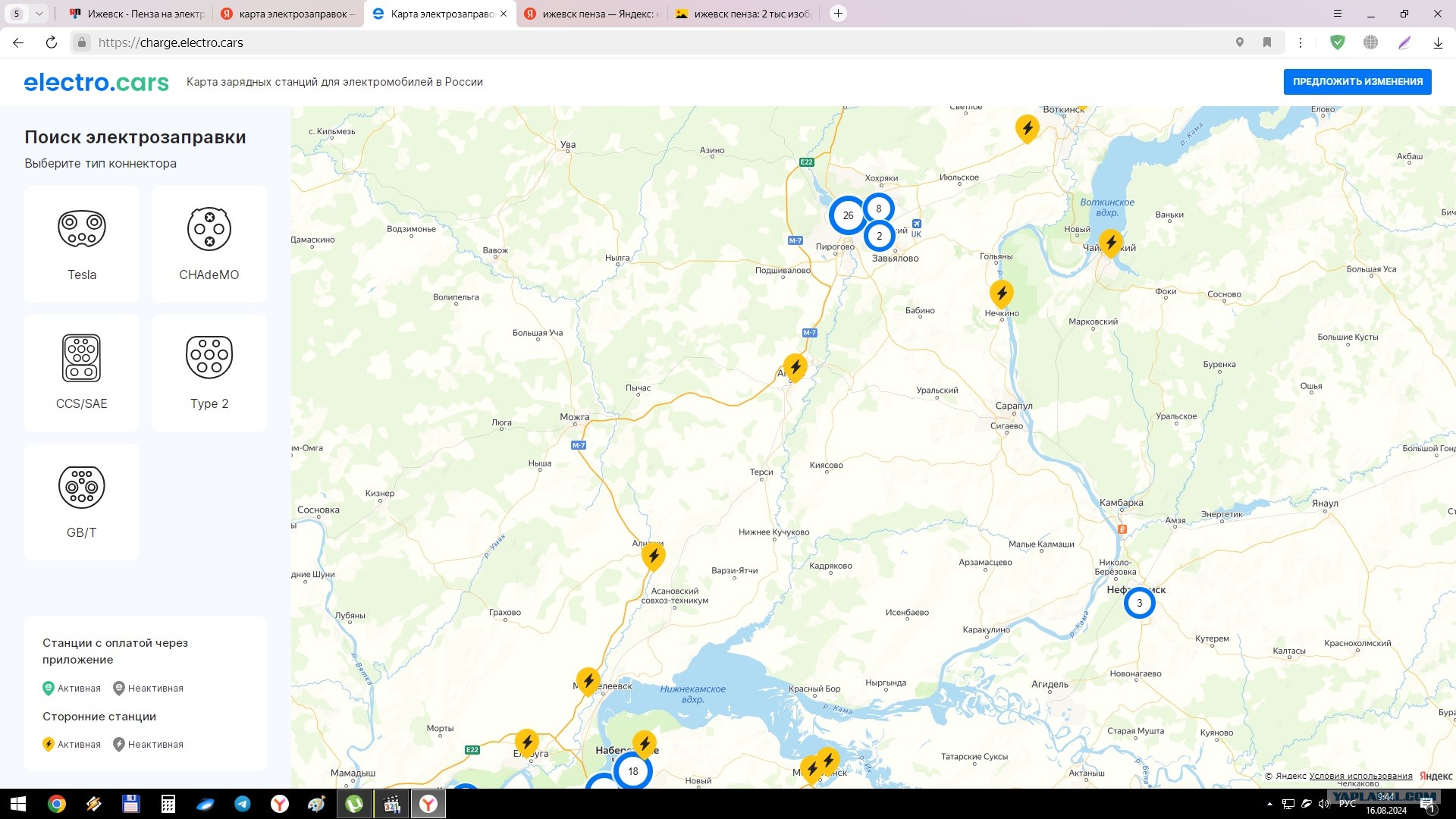The image size is (1456, 819).
Task: Show hidden system tray icons
Action: pos(1269,804)
